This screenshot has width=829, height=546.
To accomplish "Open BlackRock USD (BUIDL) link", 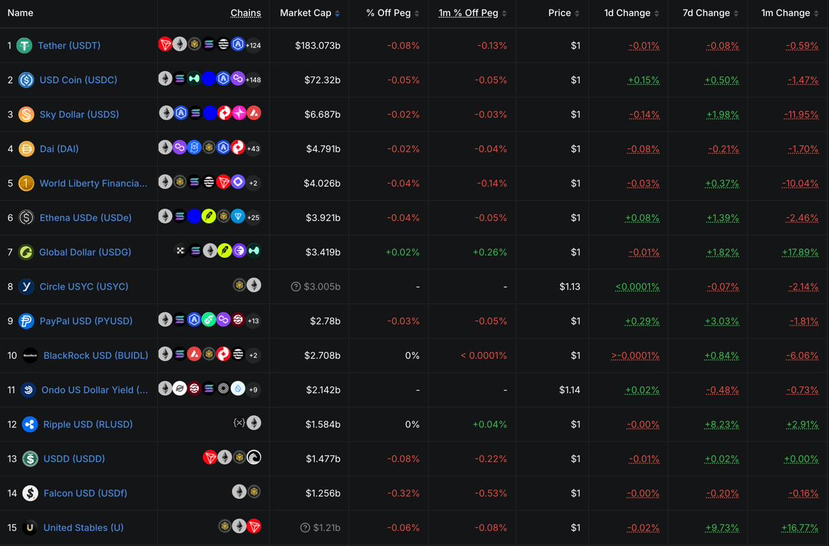I will click(96, 356).
